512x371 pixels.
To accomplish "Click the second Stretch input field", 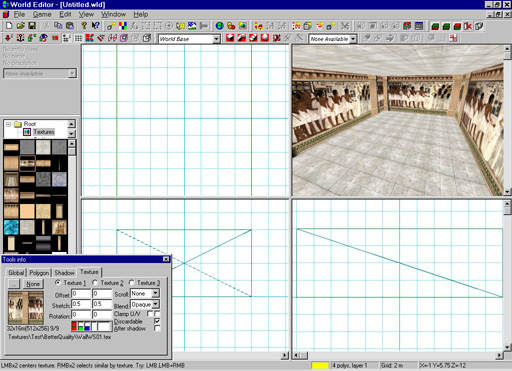I will point(102,304).
